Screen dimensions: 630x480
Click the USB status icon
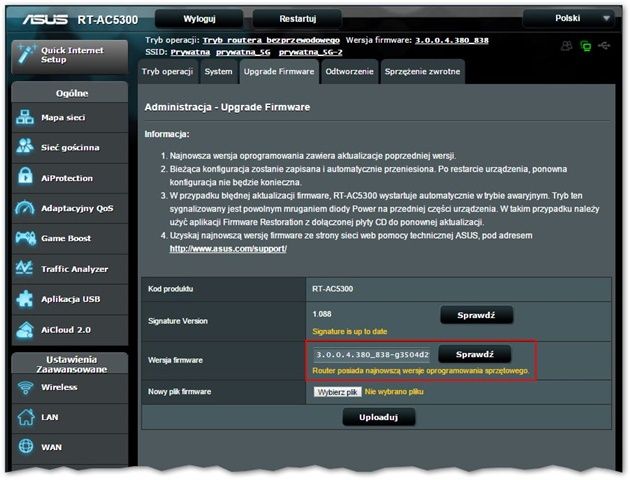604,46
